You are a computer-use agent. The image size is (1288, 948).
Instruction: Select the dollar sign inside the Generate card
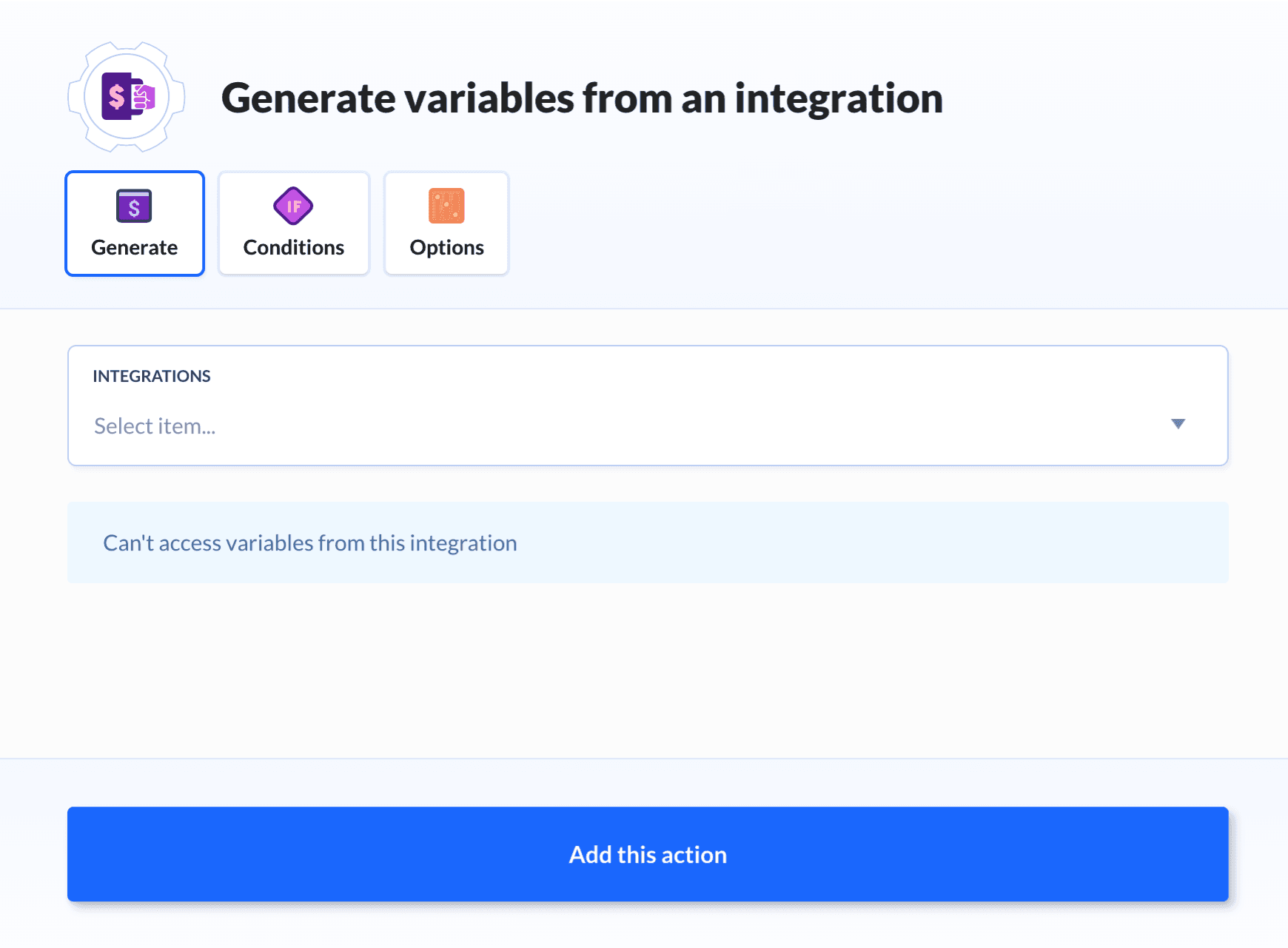[x=134, y=207]
